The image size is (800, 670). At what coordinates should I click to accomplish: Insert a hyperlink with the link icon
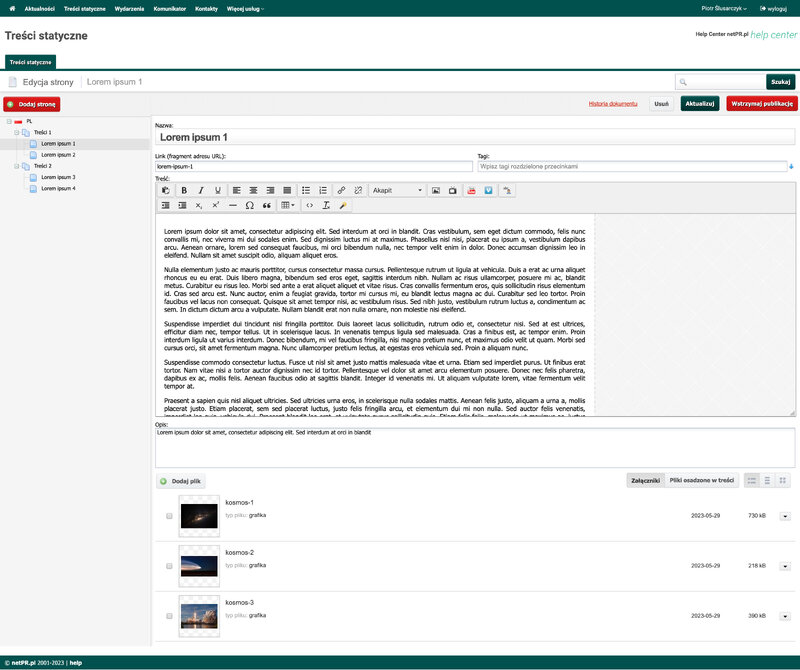(x=341, y=190)
